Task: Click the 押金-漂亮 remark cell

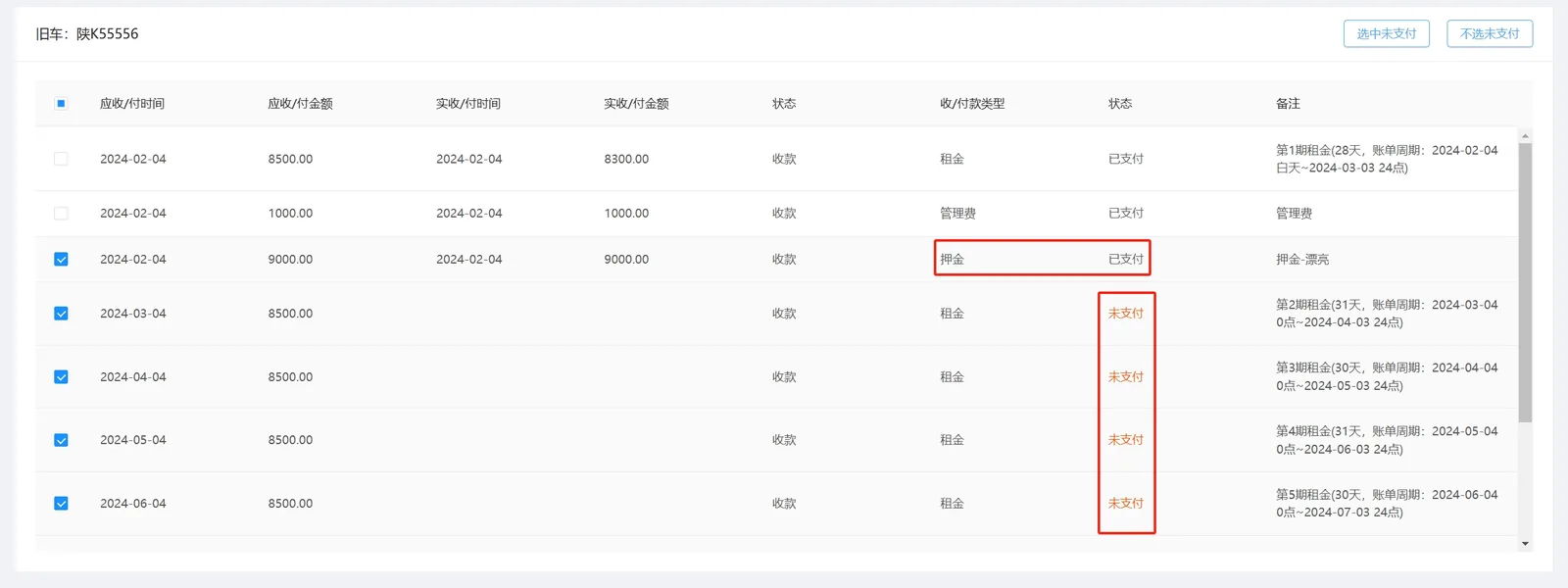Action: tap(1302, 260)
